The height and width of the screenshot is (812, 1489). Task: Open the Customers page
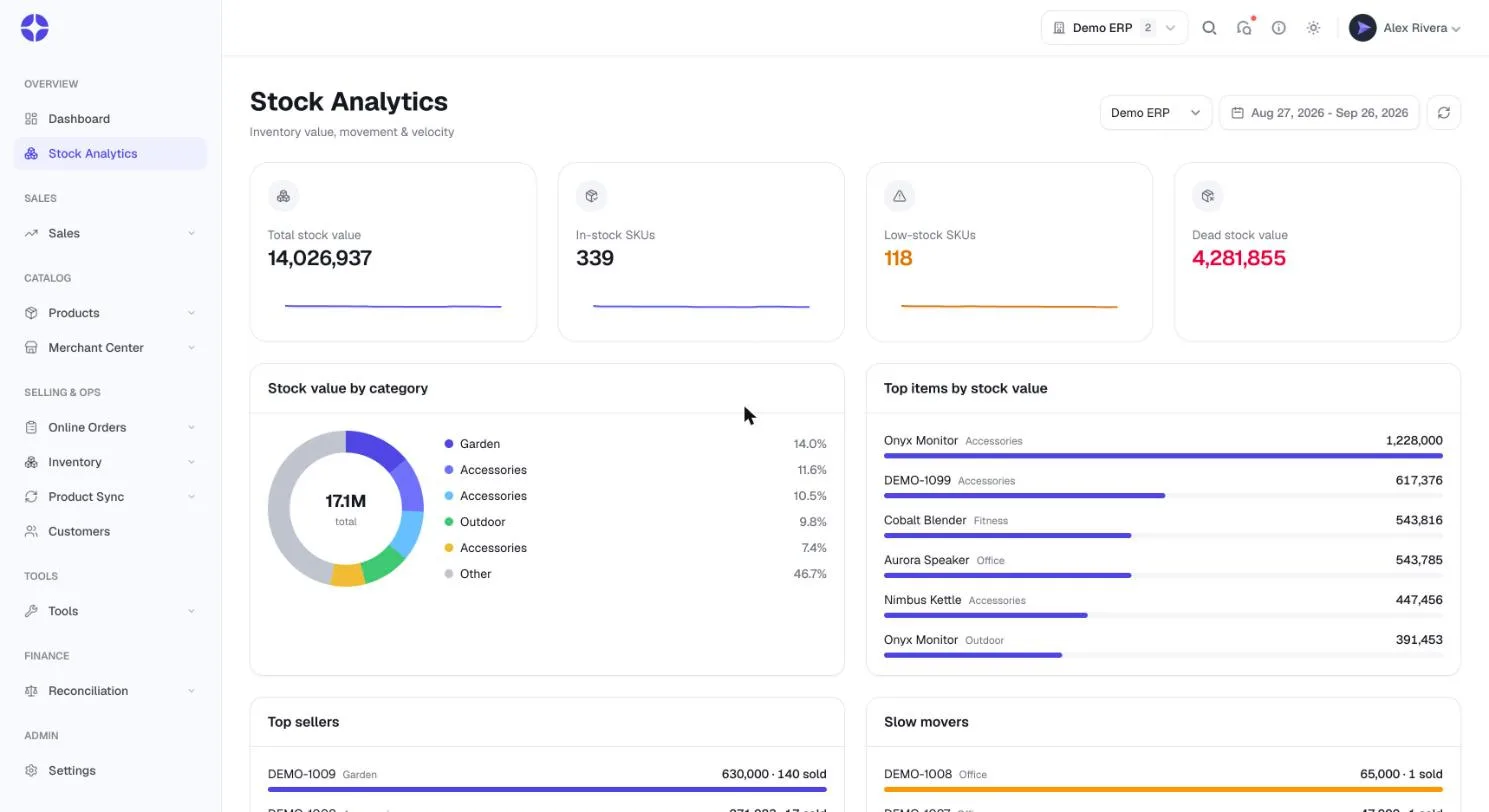pos(110,532)
